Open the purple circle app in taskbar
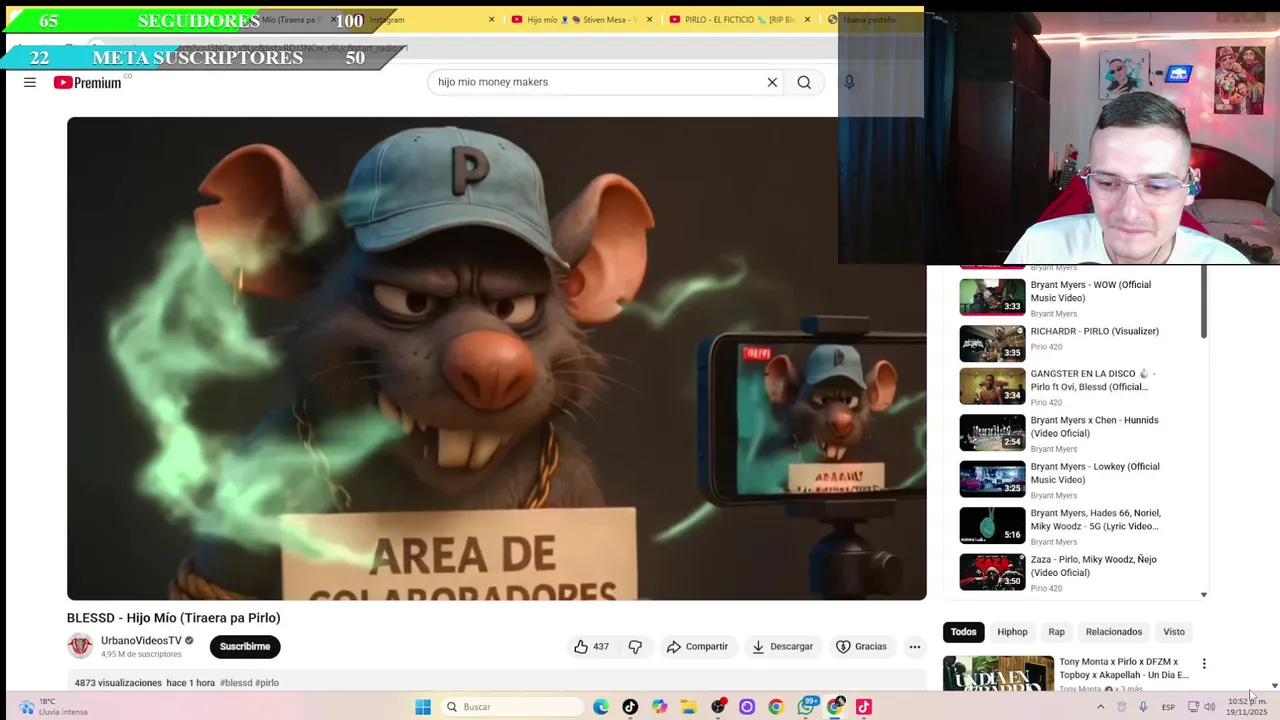Screen dimensions: 1280x720 [x=747, y=707]
